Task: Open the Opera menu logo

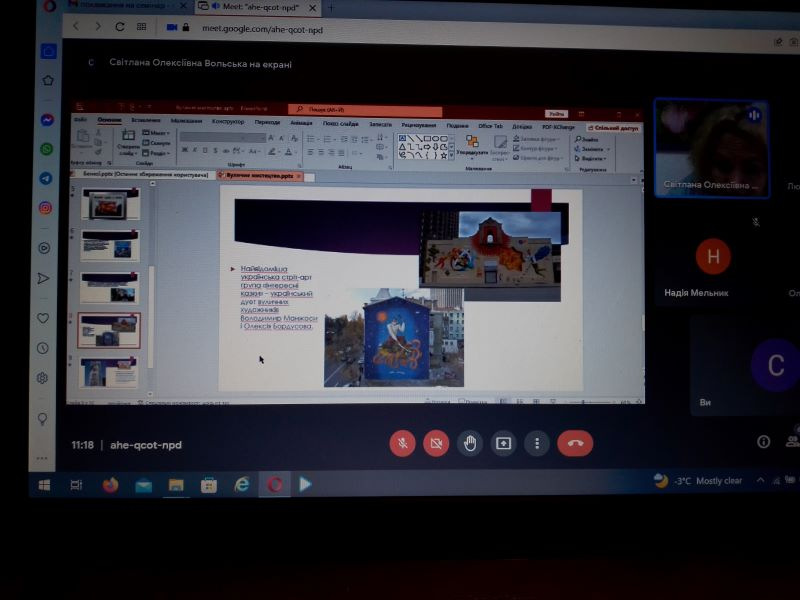Action: (49, 6)
